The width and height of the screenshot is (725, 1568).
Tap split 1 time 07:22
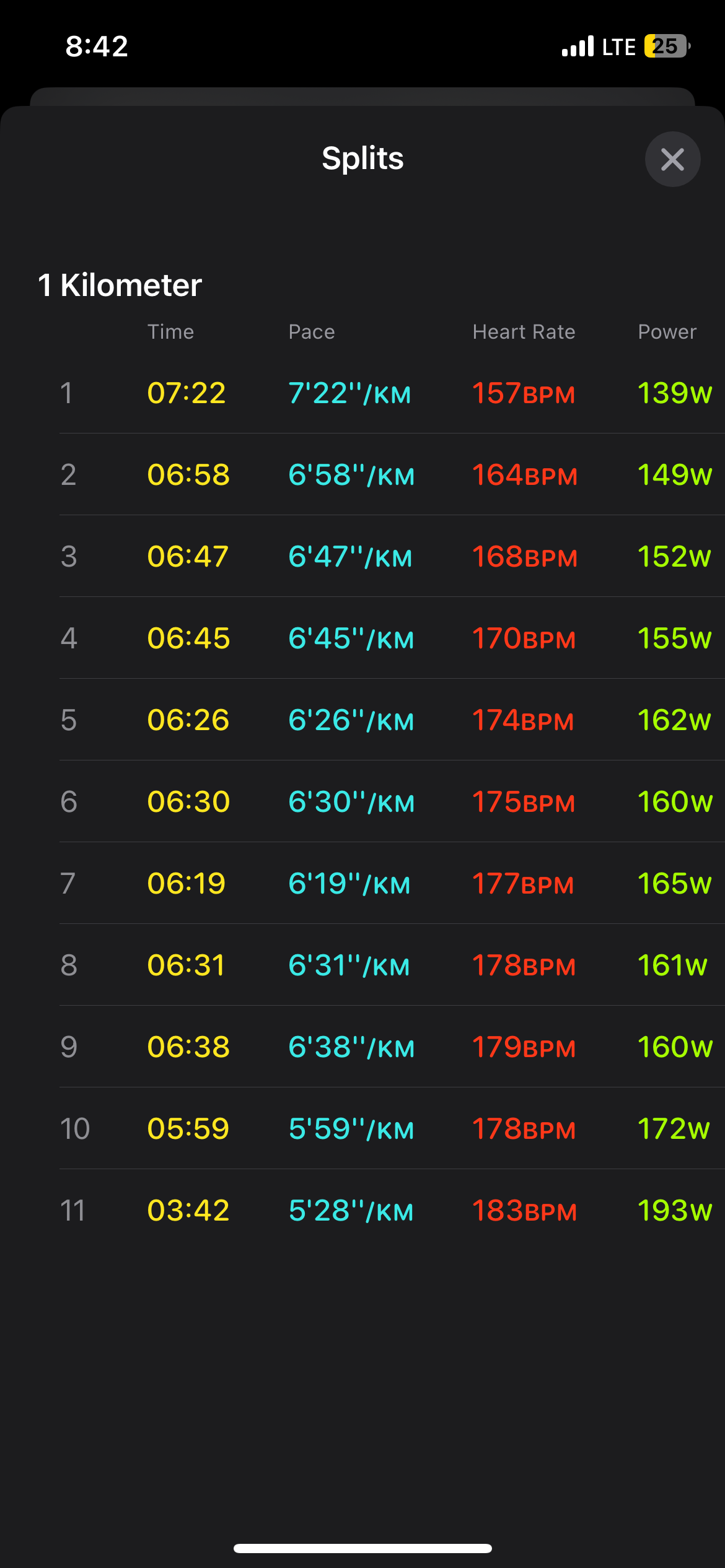pos(186,393)
